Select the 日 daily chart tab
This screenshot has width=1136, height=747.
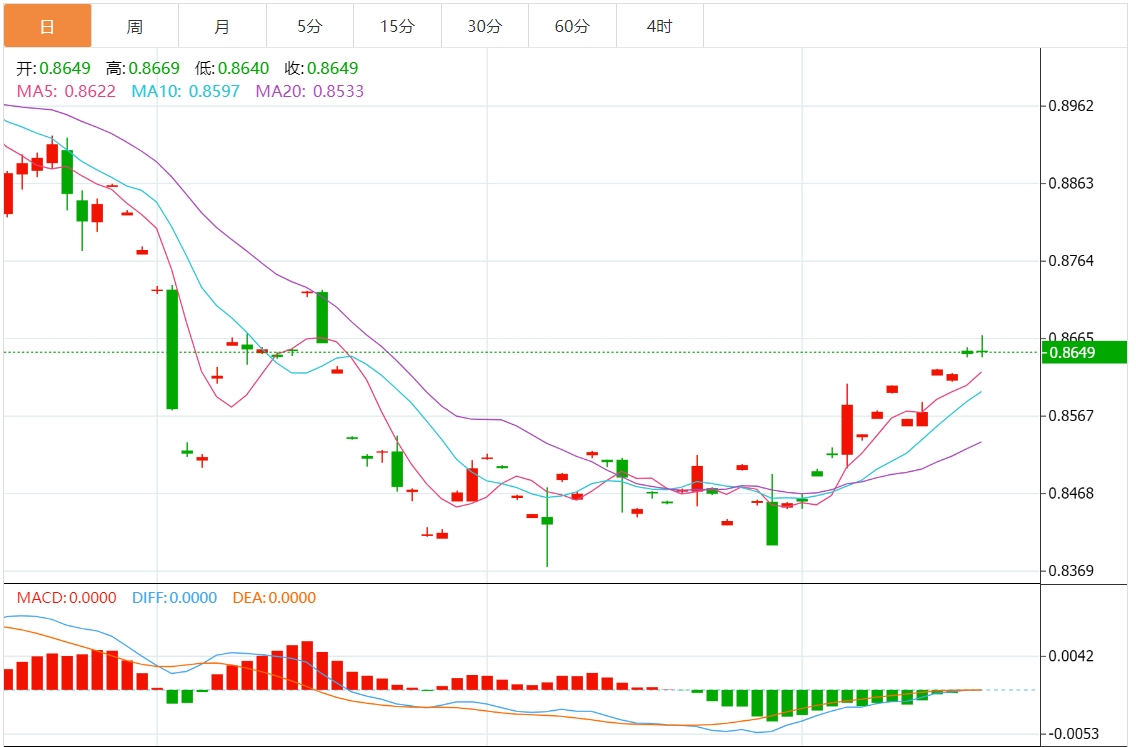tap(48, 26)
